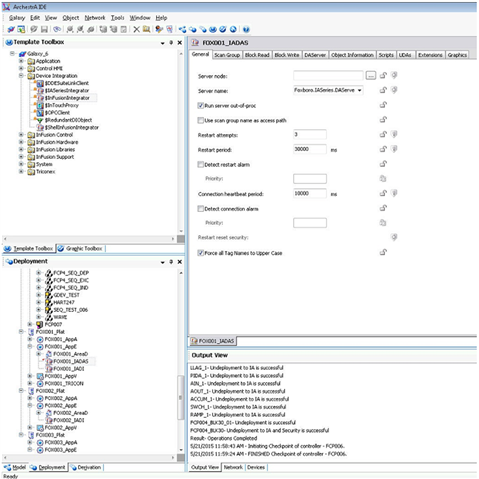Switch to Graphic Toolbox tab

coord(81,249)
